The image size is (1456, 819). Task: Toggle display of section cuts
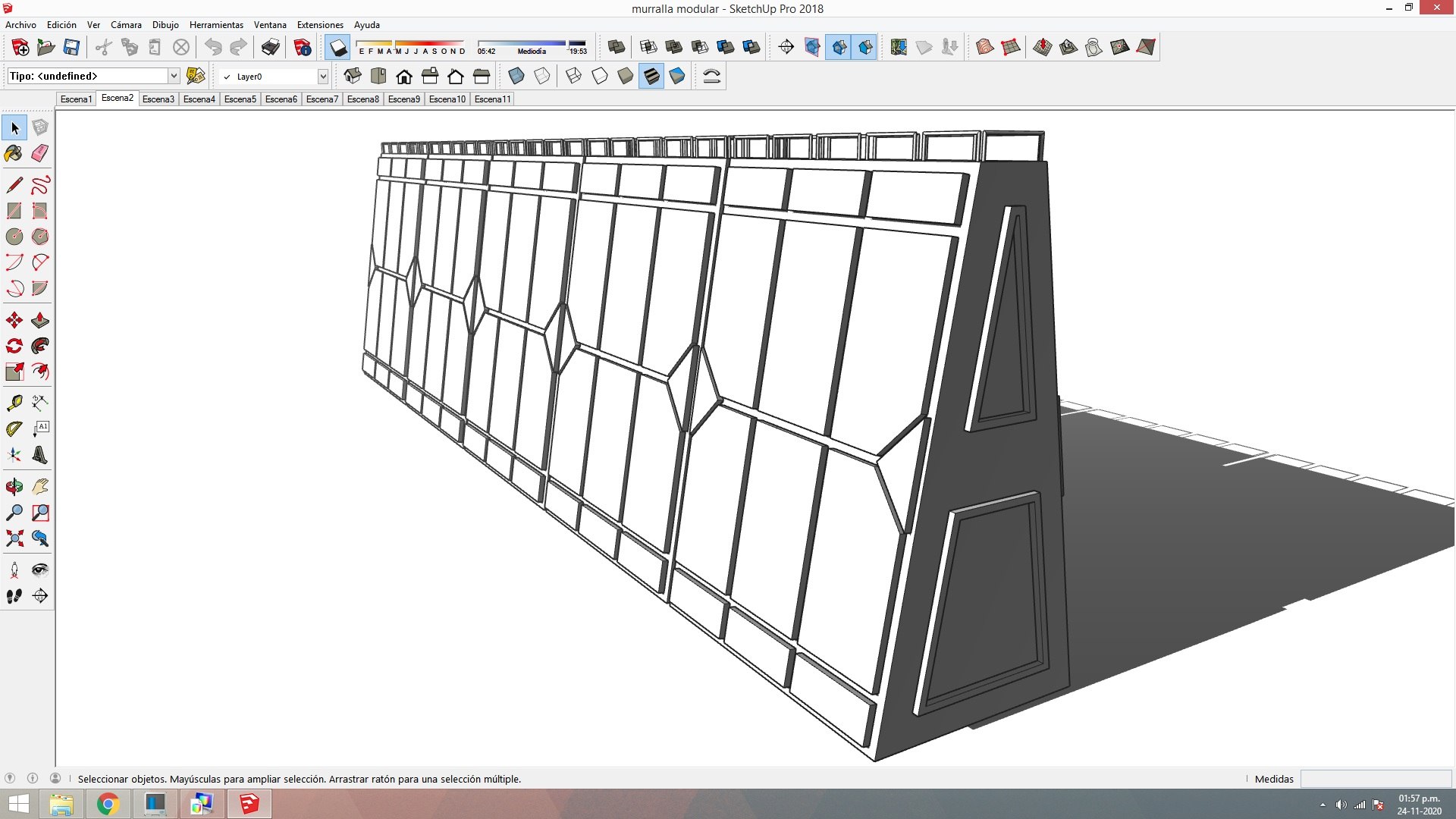click(838, 47)
